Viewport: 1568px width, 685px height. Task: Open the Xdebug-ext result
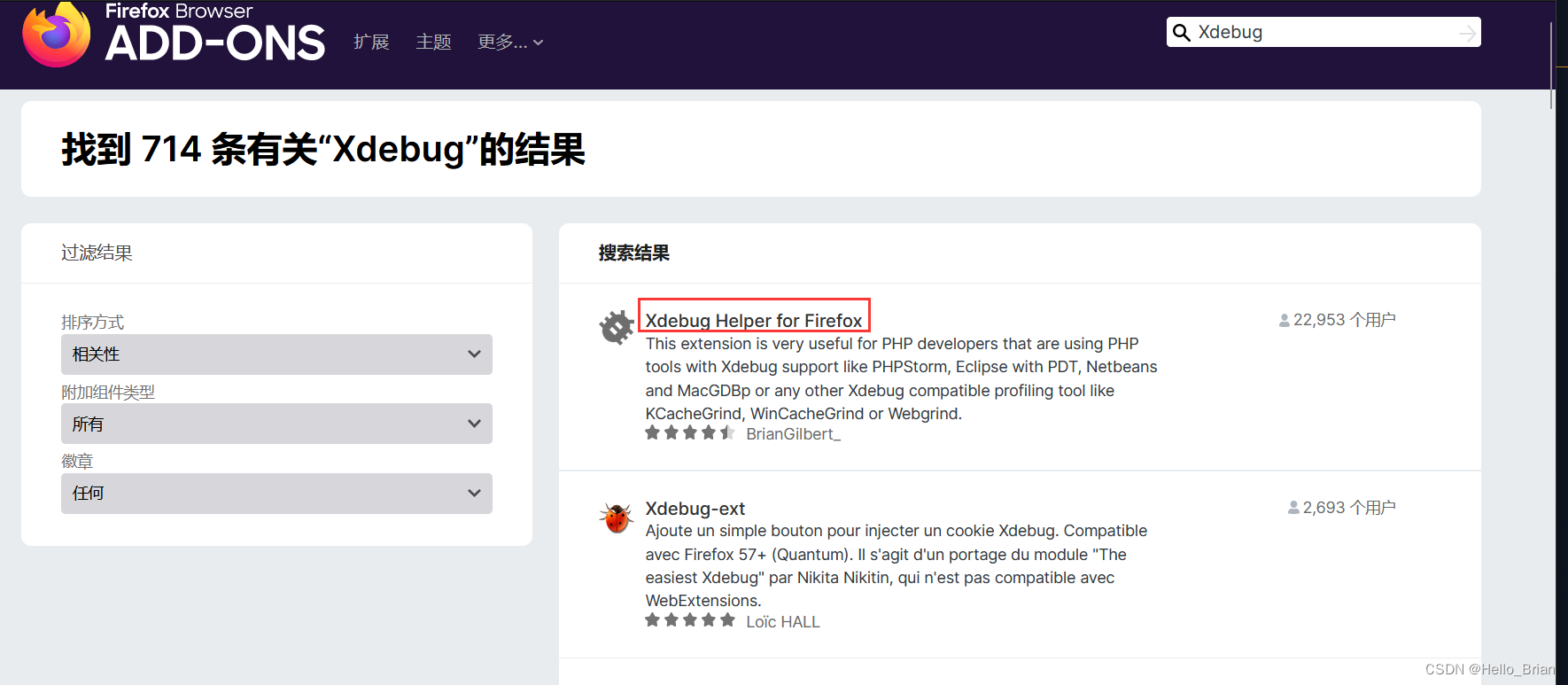(x=695, y=509)
